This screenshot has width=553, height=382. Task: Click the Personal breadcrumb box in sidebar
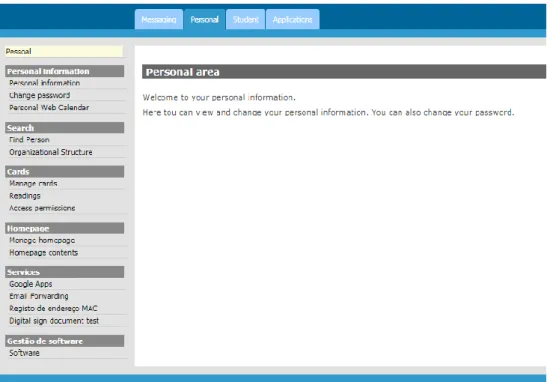pyautogui.click(x=64, y=51)
